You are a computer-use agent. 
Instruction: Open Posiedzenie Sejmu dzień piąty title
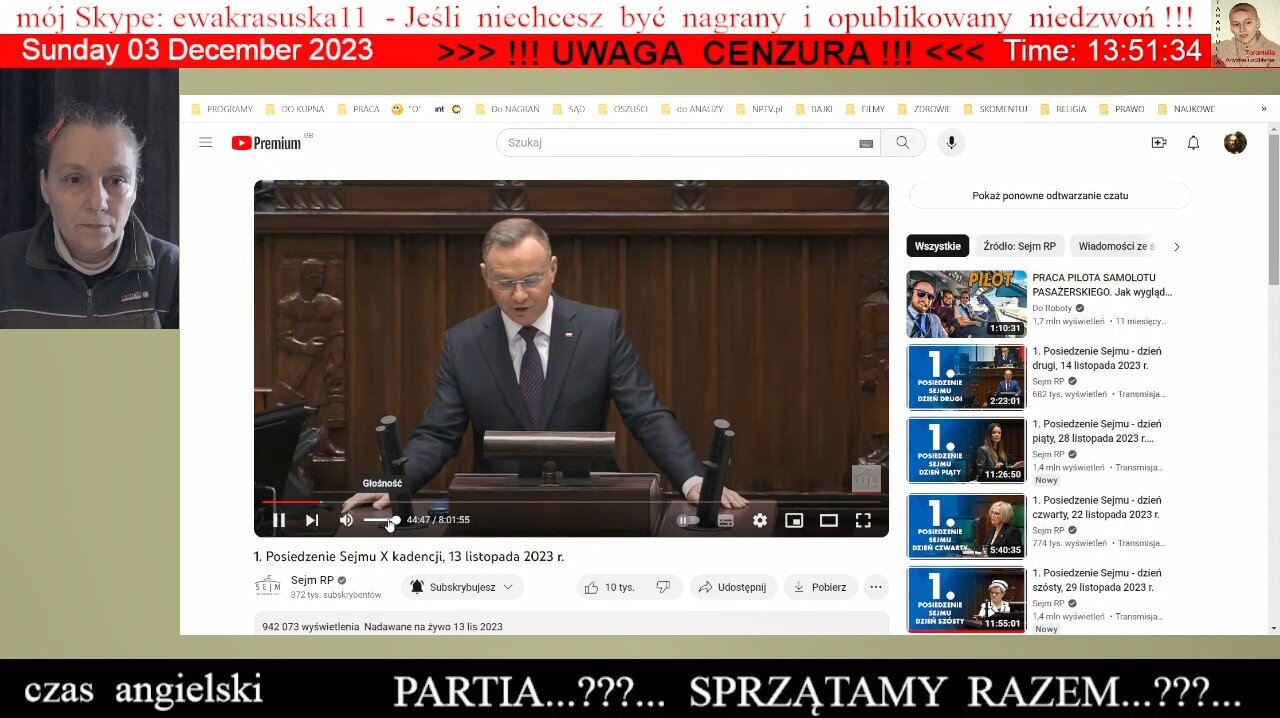(x=1097, y=431)
